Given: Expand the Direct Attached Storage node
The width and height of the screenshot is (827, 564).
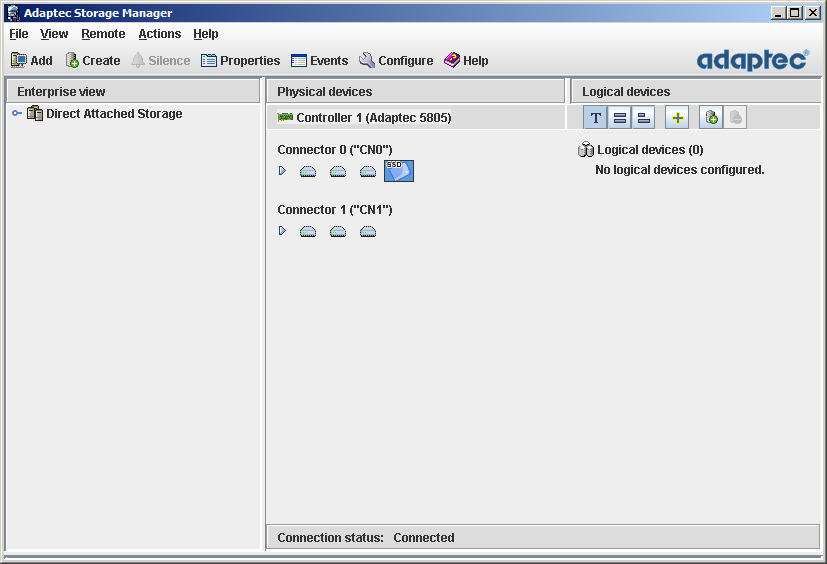Looking at the screenshot, I should point(17,113).
